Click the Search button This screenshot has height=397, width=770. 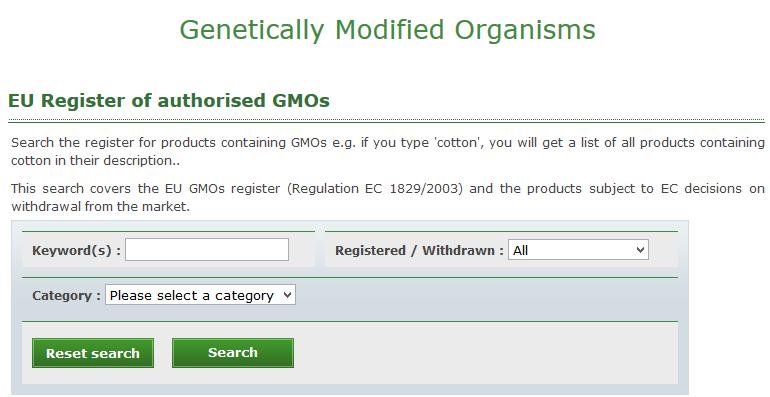tap(233, 353)
